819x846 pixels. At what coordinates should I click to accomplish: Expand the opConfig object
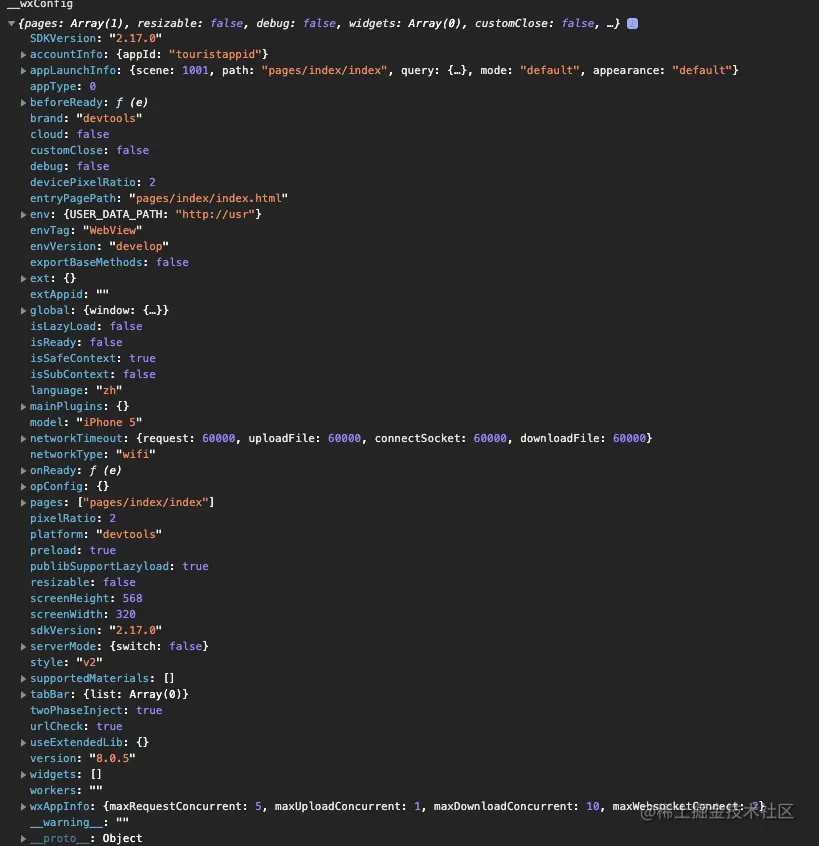(23, 487)
